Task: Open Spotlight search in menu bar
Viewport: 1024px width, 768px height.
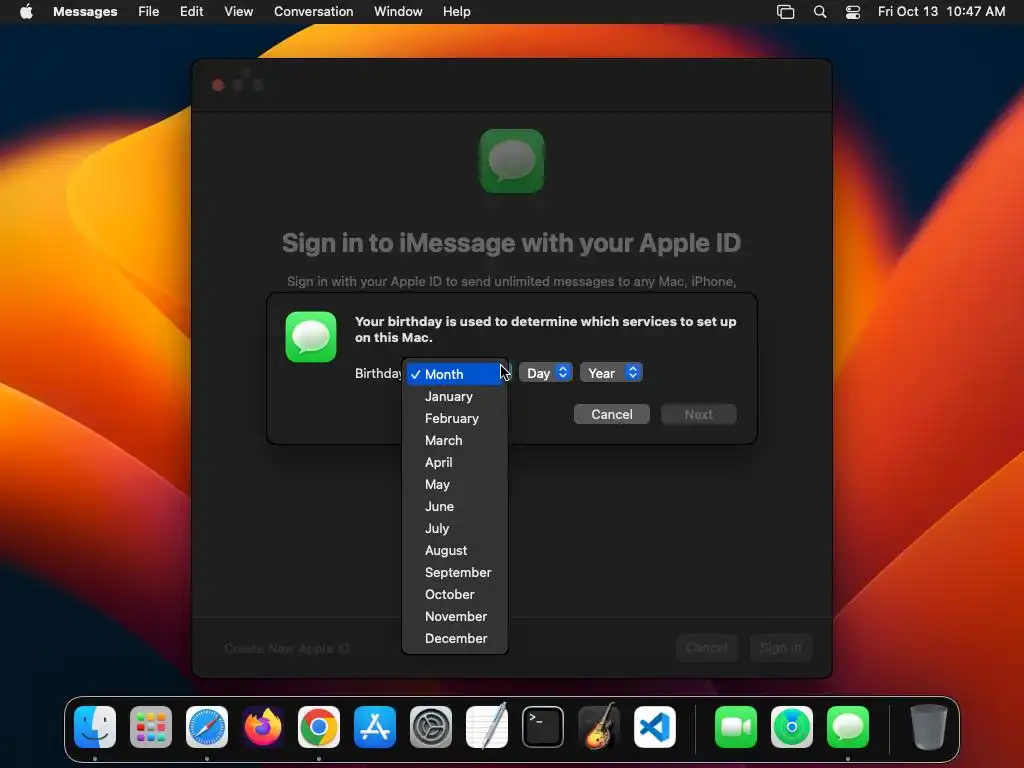Action: pos(820,12)
